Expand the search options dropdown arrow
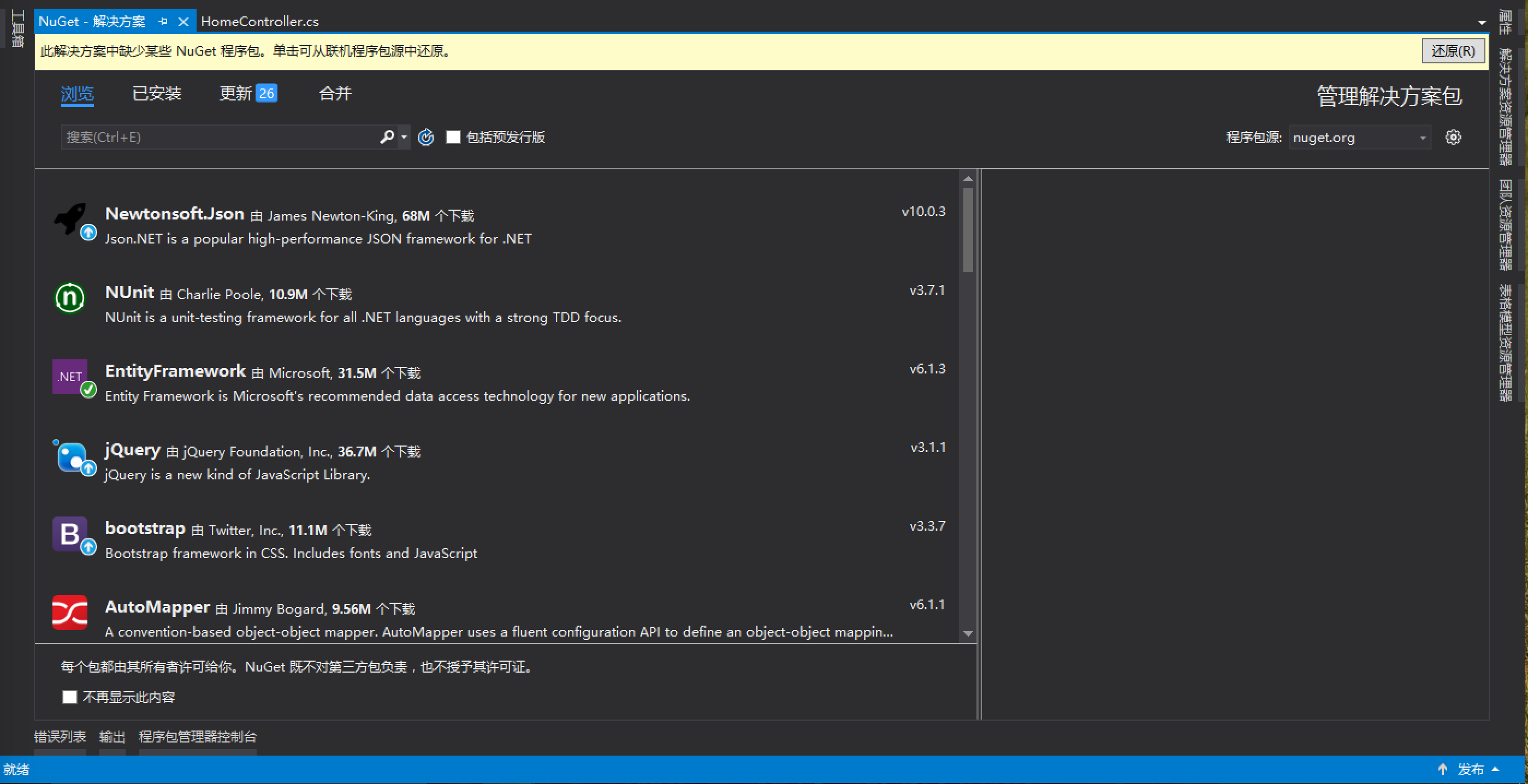Viewport: 1528px width, 784px height. tap(404, 137)
